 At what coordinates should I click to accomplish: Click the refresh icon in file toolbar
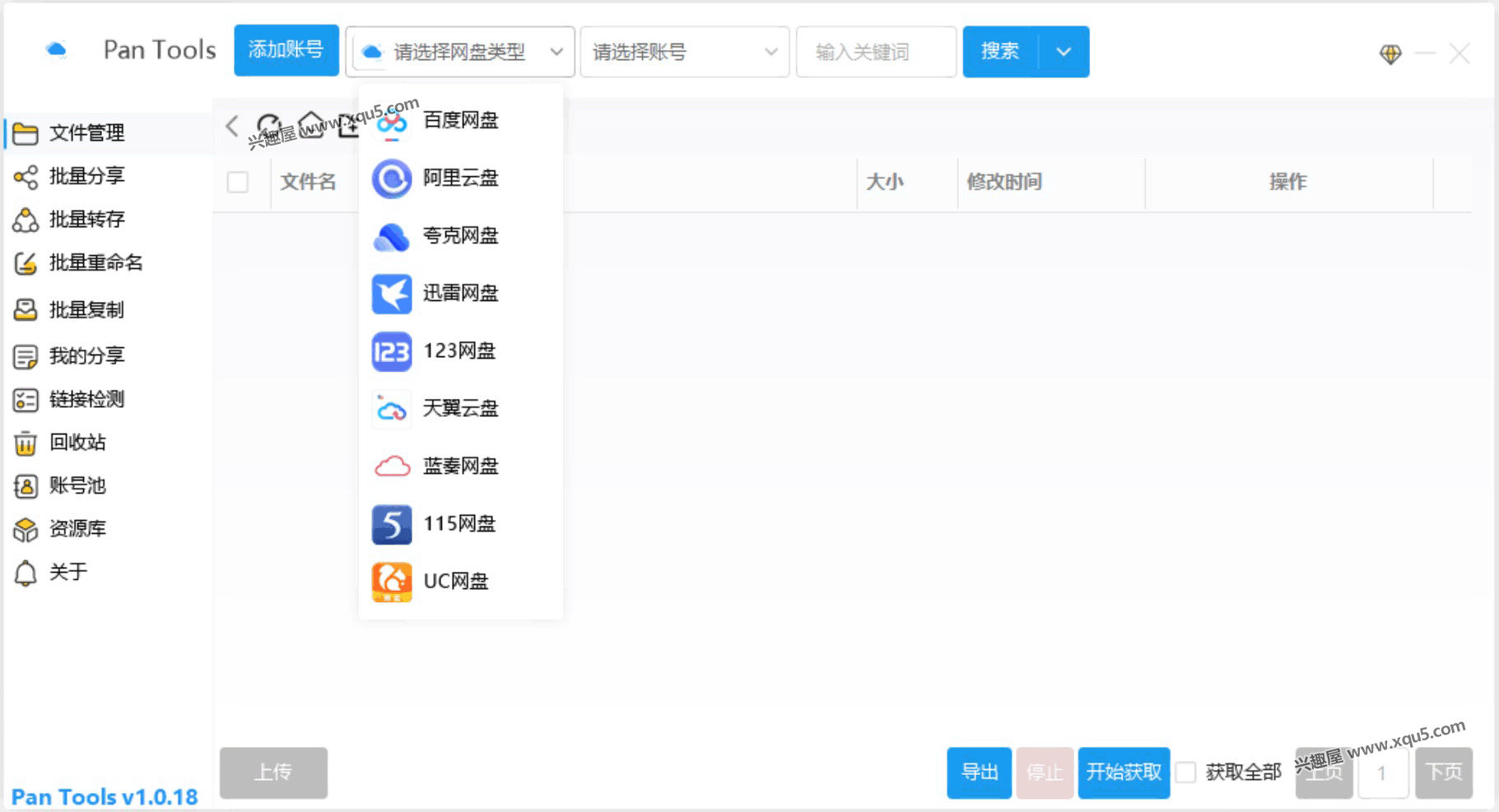click(268, 126)
